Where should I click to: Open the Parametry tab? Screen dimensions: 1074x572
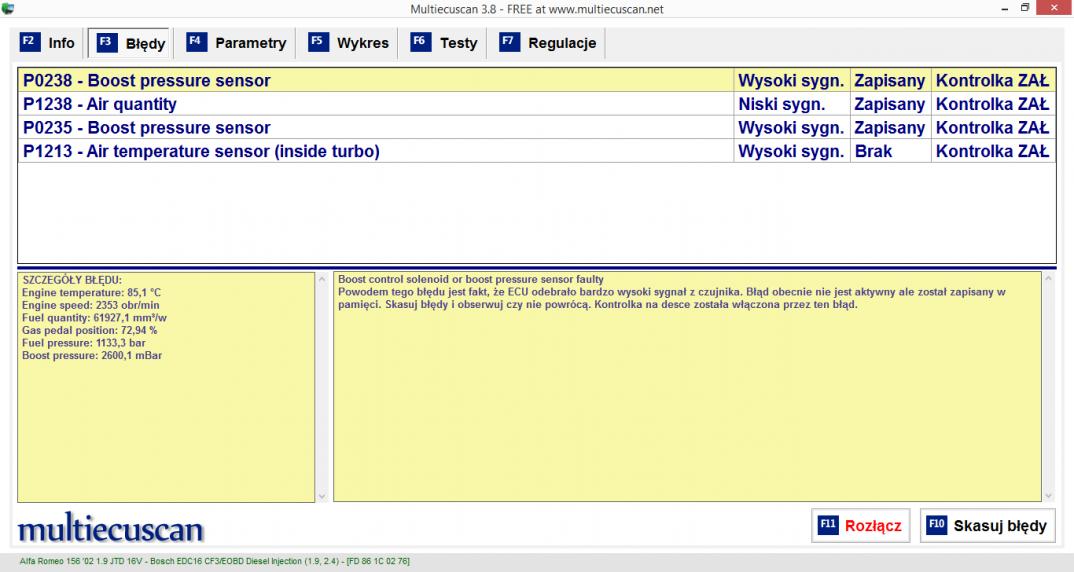click(236, 43)
